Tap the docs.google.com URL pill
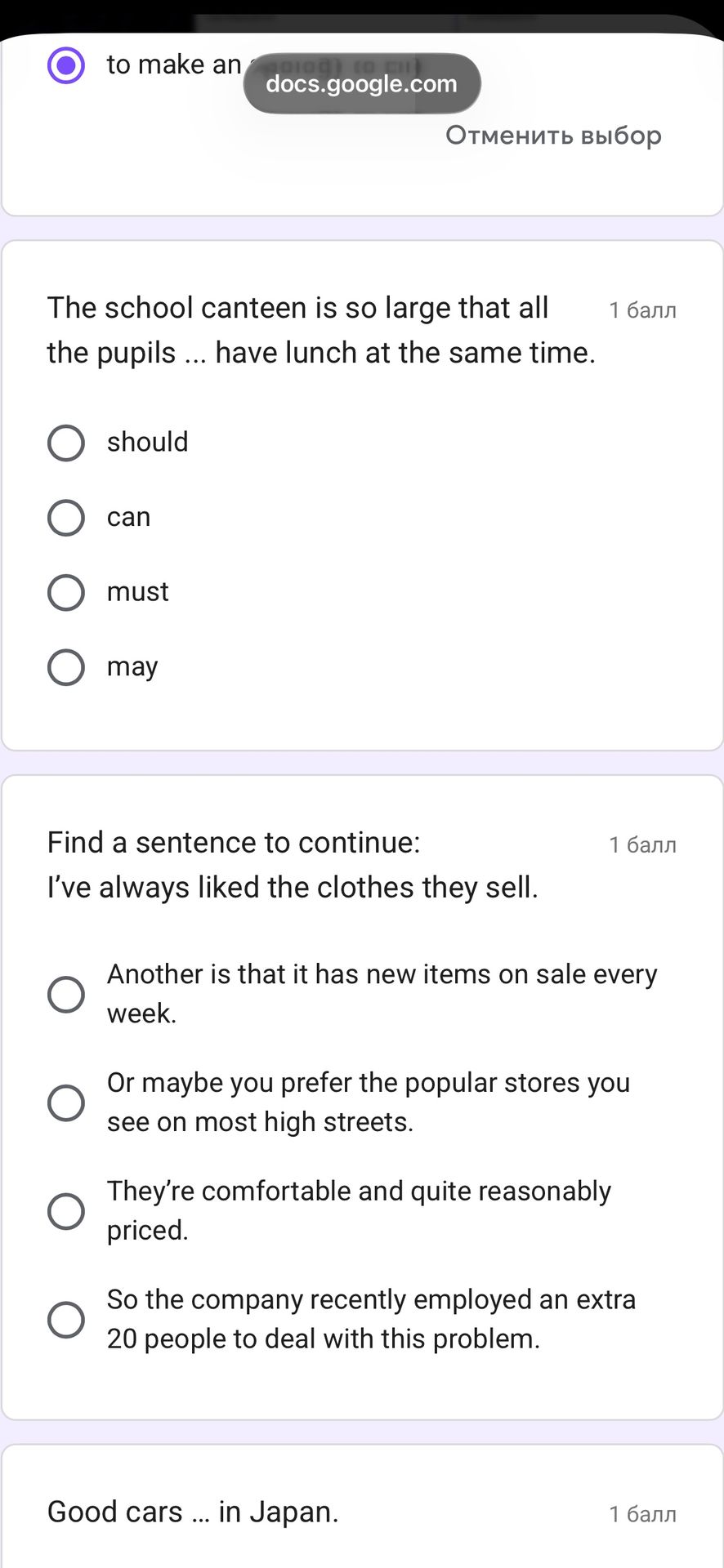Image resolution: width=724 pixels, height=1568 pixels. click(362, 83)
